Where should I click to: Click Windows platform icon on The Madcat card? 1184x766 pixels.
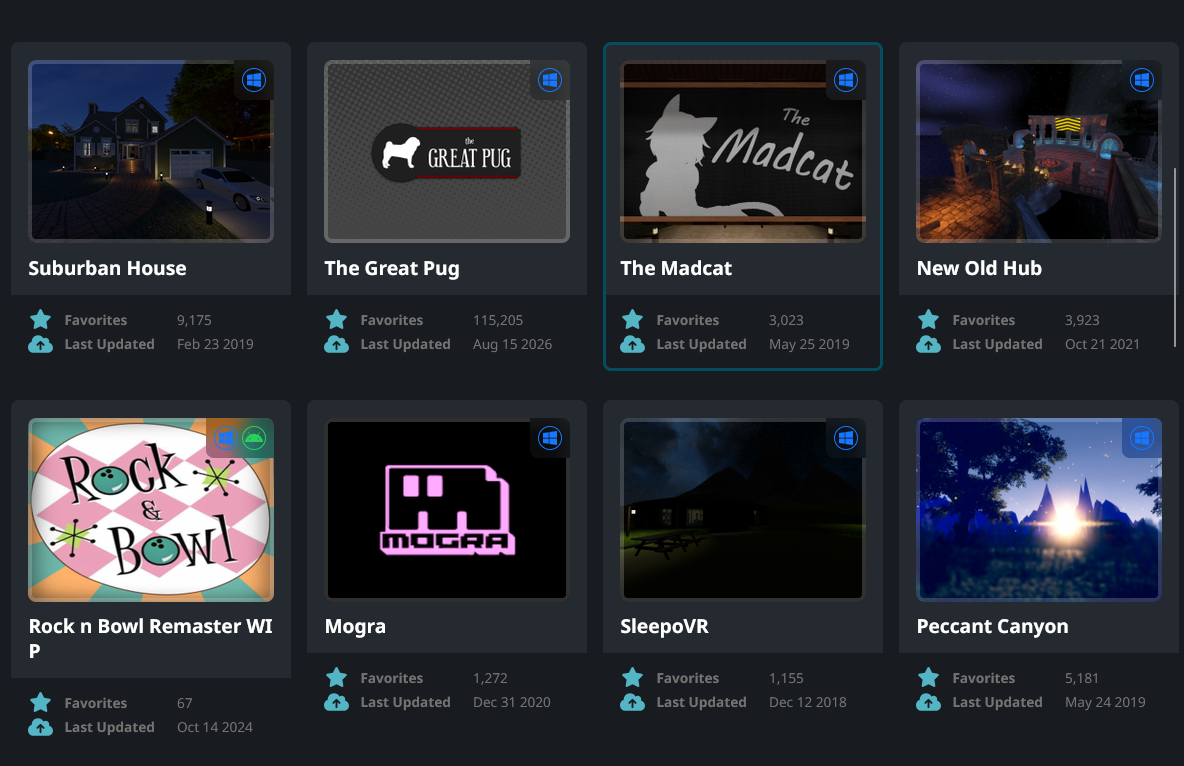point(846,80)
